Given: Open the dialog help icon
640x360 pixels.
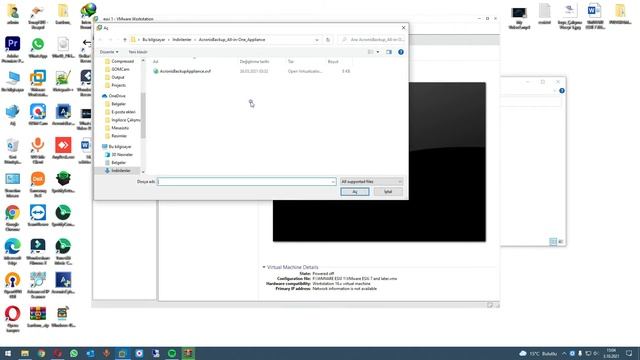Looking at the screenshot, I should tap(401, 52).
